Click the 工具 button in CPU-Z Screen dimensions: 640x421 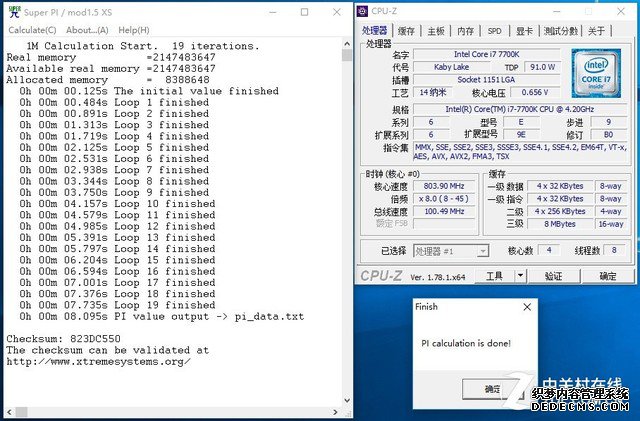tap(494, 276)
